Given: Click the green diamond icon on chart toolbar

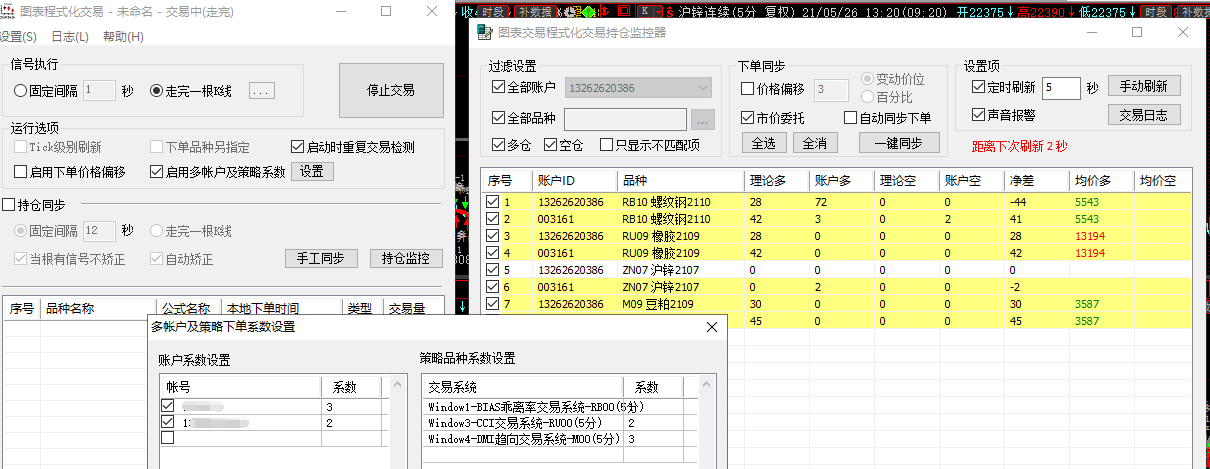Looking at the screenshot, I should [588, 12].
